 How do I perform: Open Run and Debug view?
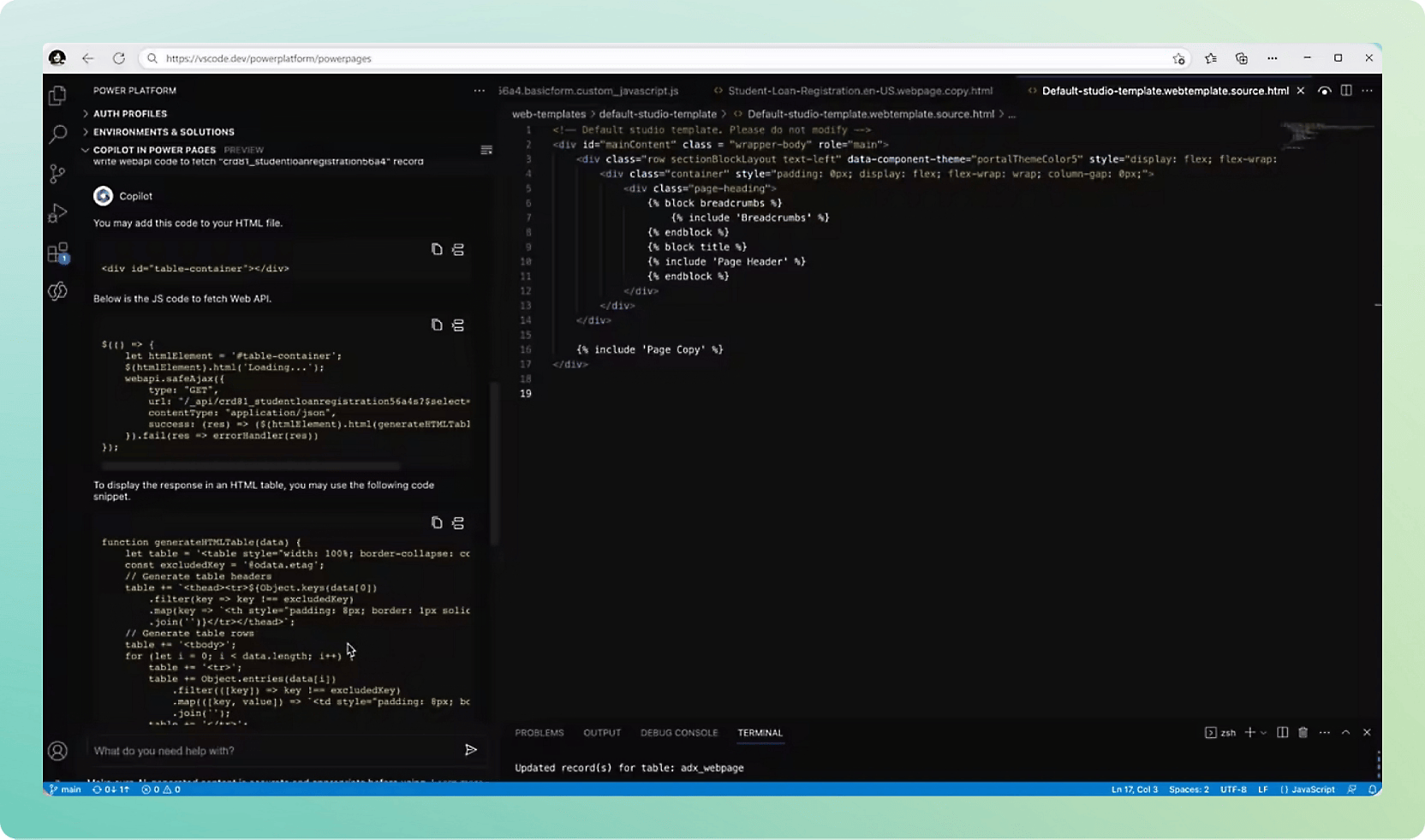point(57,213)
